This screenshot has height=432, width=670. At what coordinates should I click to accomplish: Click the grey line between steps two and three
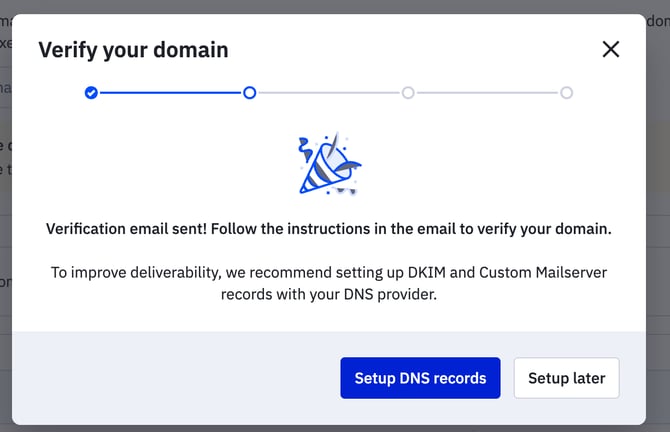pos(328,93)
